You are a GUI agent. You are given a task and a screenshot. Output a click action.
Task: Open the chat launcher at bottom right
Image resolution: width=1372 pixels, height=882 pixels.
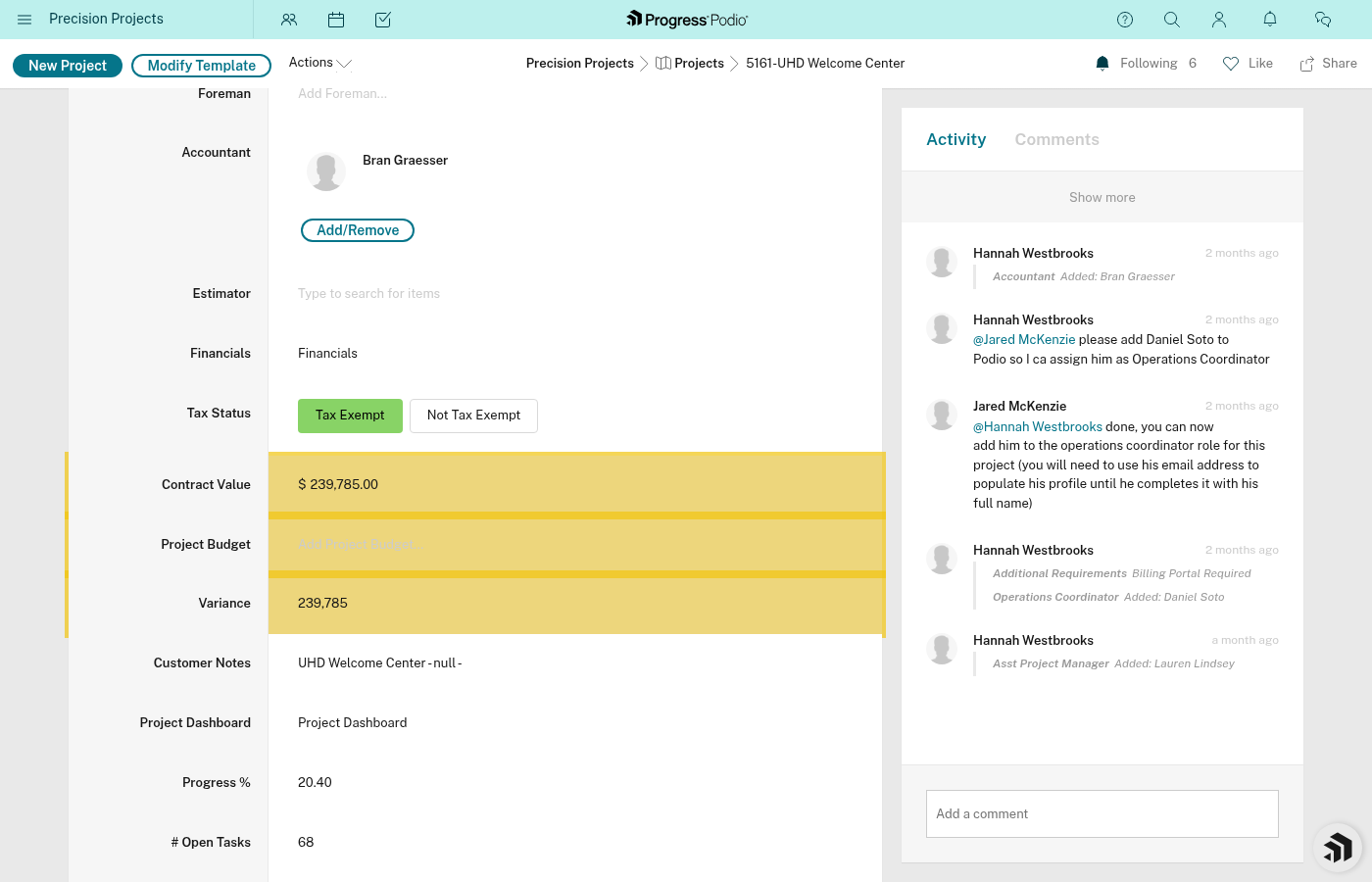pos(1338,848)
